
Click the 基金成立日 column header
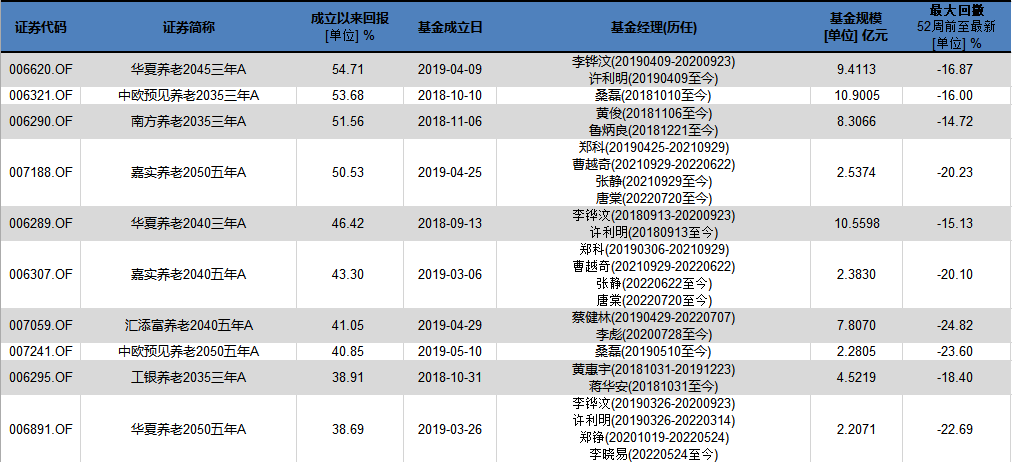[x=450, y=27]
